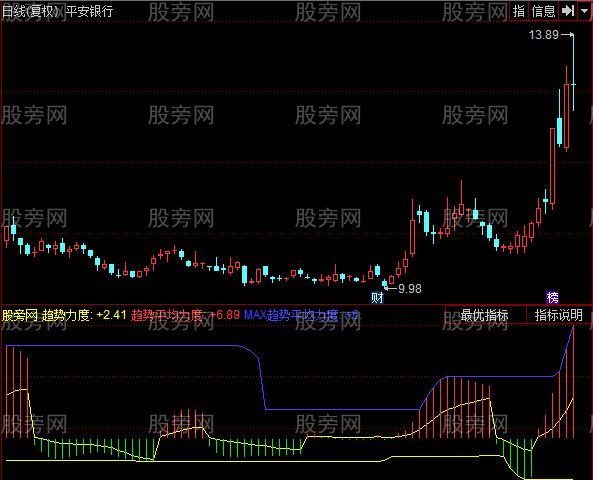This screenshot has height=480, width=593.
Task: Click the 财 marker icon
Action: 377,298
